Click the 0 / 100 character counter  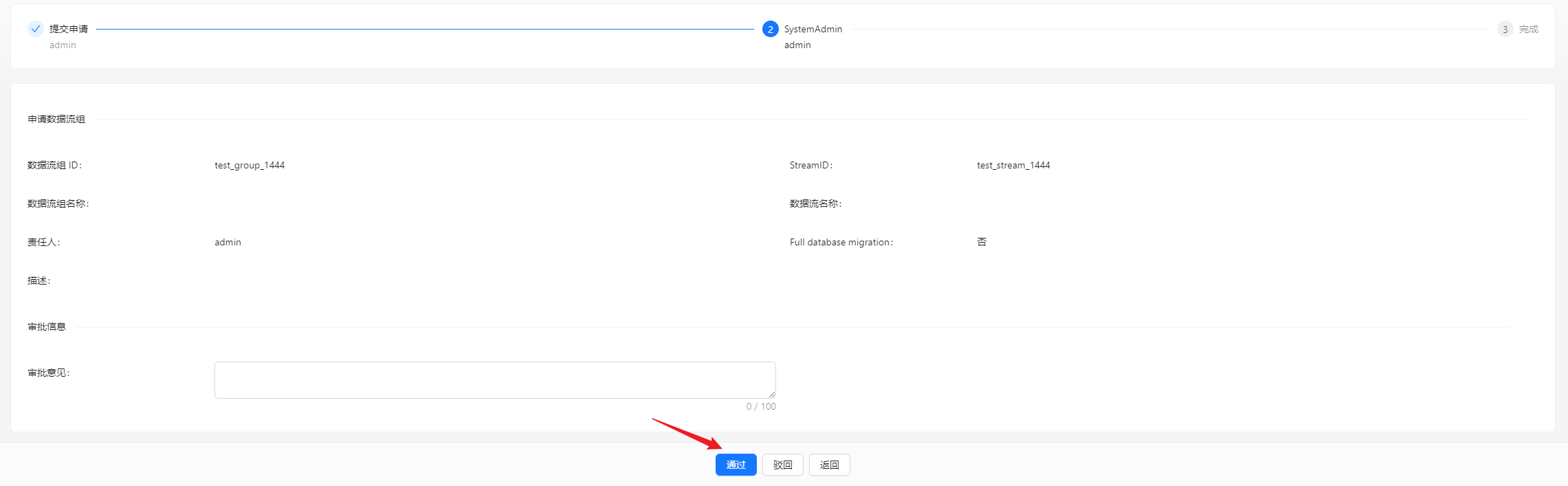761,406
